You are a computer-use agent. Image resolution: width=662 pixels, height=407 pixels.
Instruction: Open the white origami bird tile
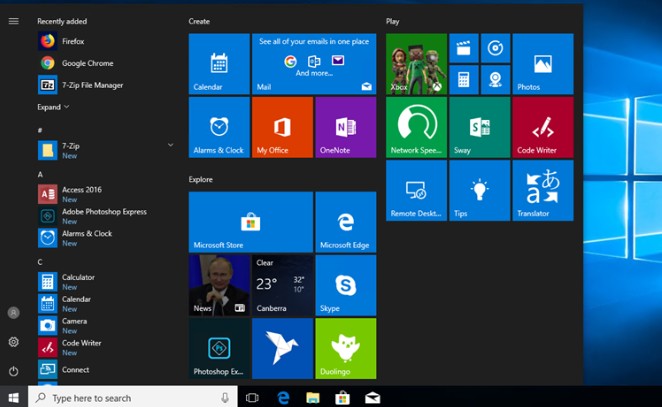click(282, 349)
